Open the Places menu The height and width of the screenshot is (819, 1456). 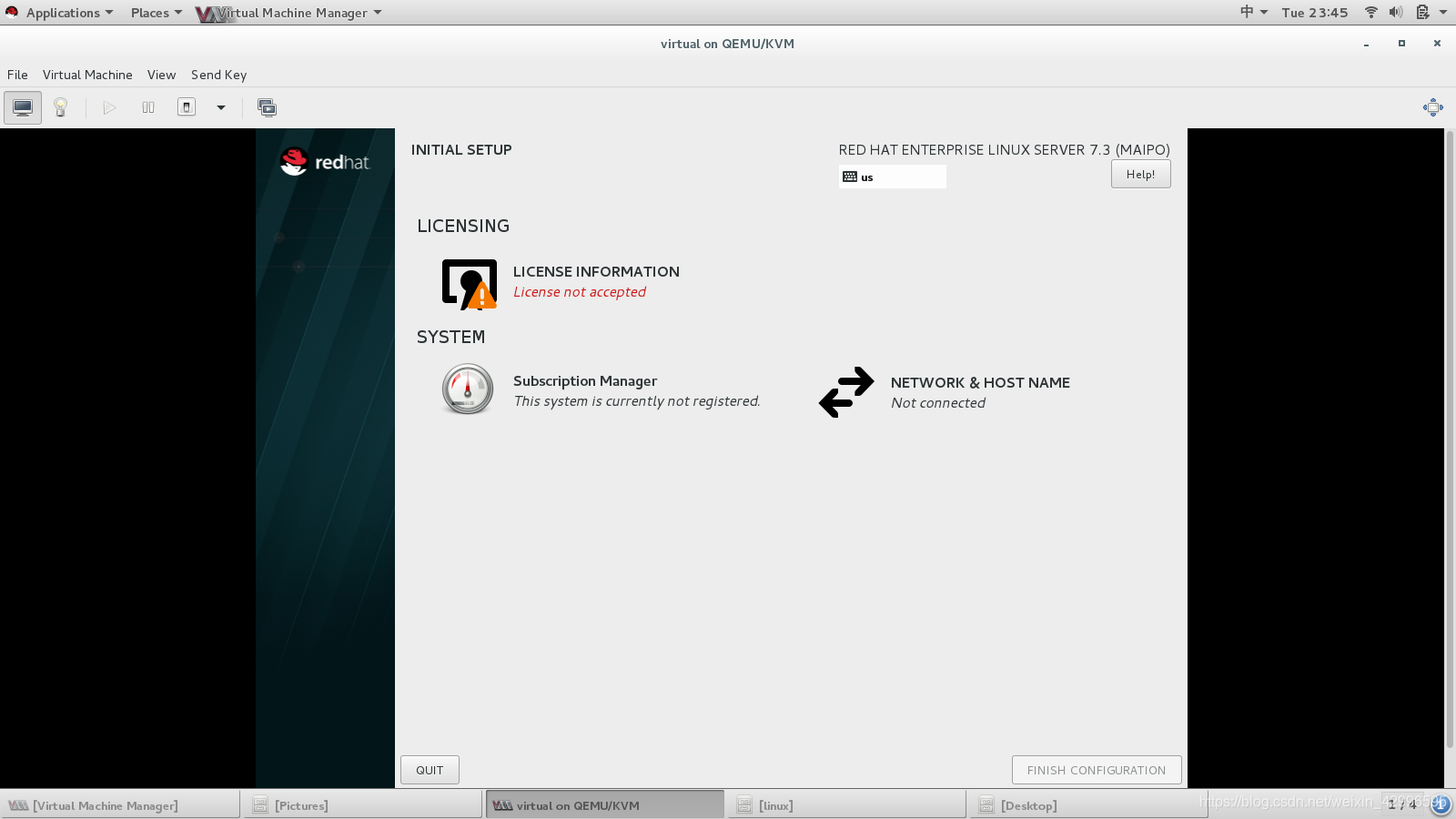tap(156, 13)
